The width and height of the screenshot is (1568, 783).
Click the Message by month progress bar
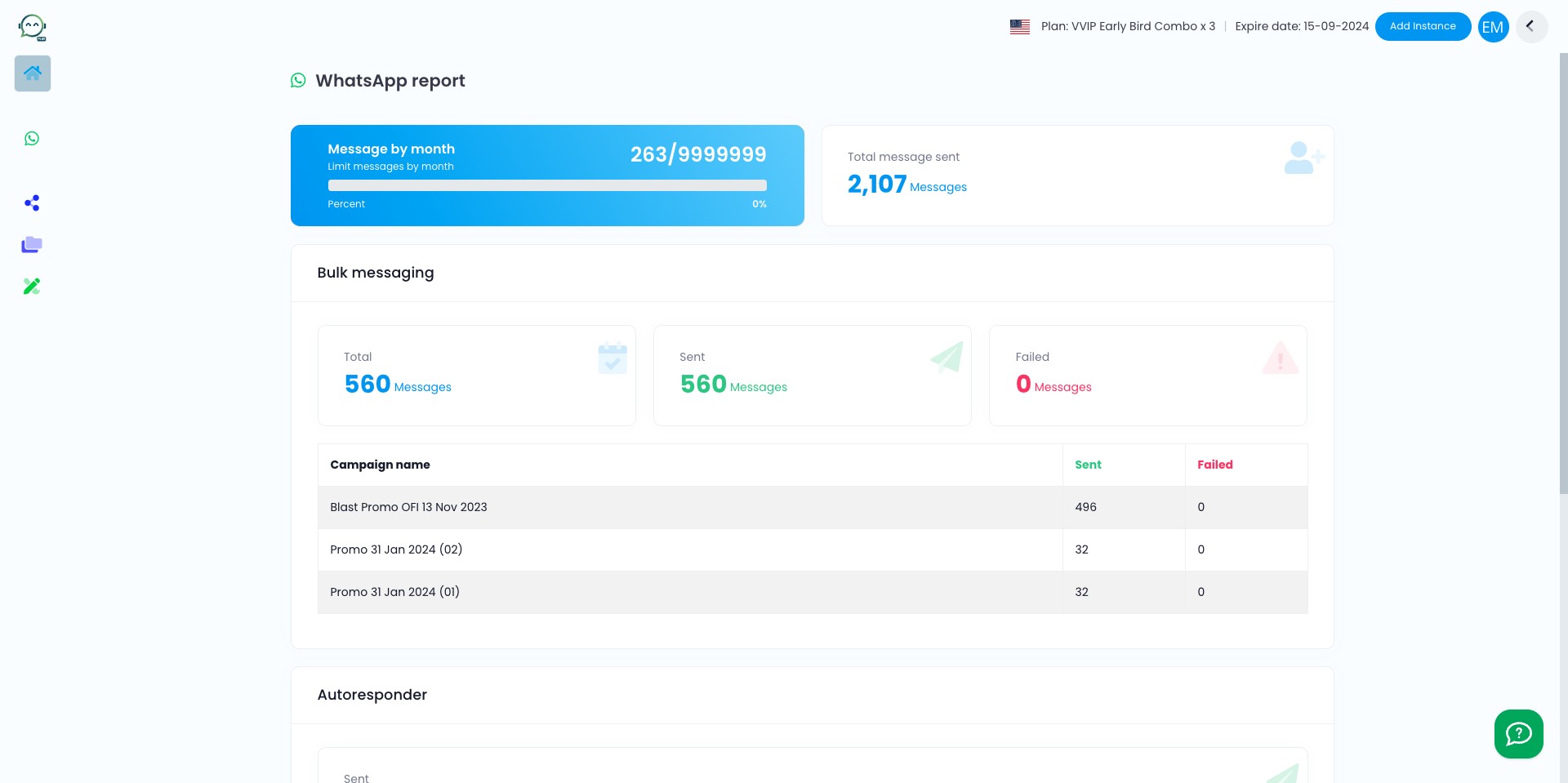[x=547, y=185]
